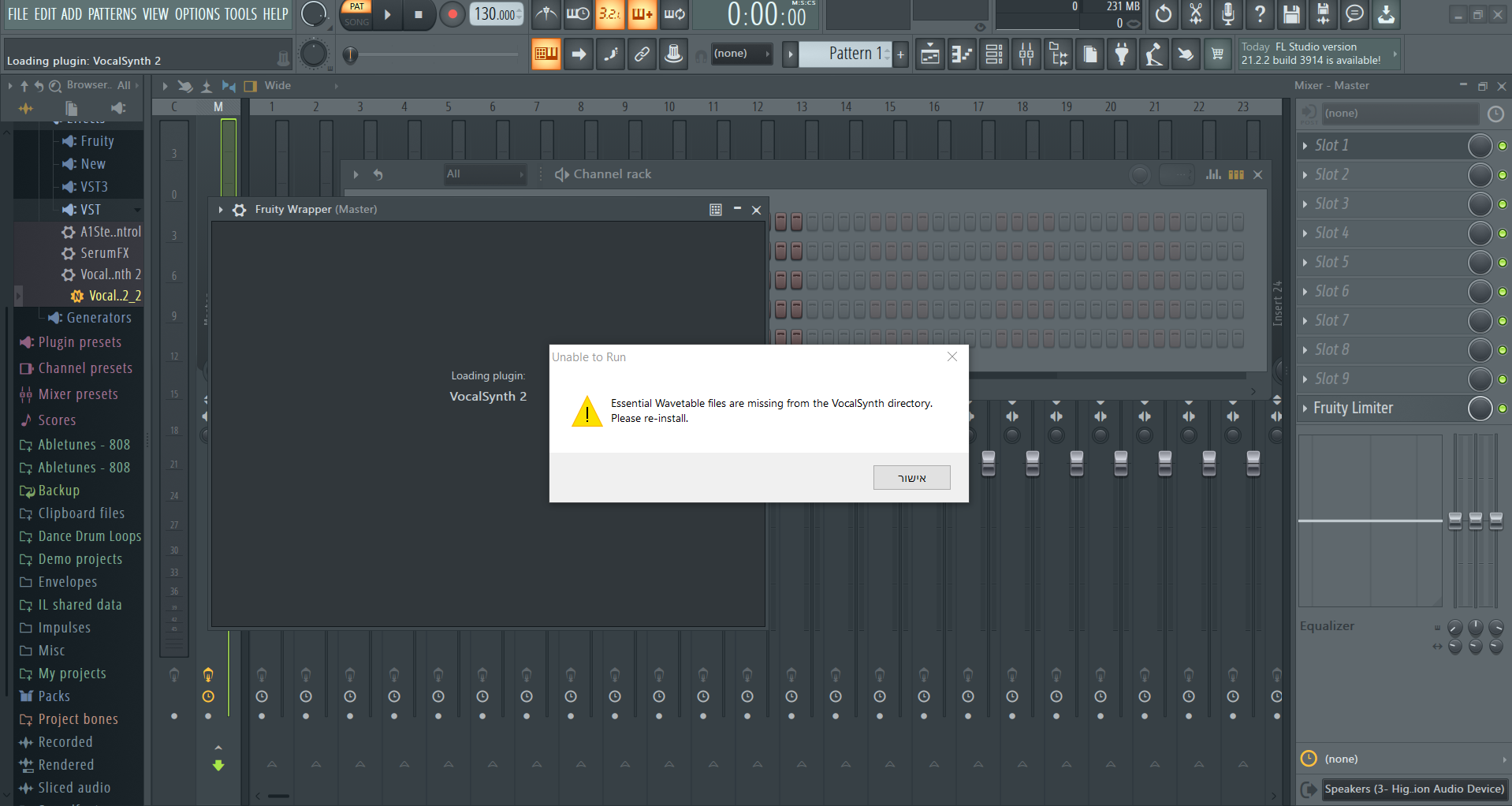This screenshot has width=1512, height=806.
Task: Expand Slot 1 menu arrow
Action: point(1305,146)
